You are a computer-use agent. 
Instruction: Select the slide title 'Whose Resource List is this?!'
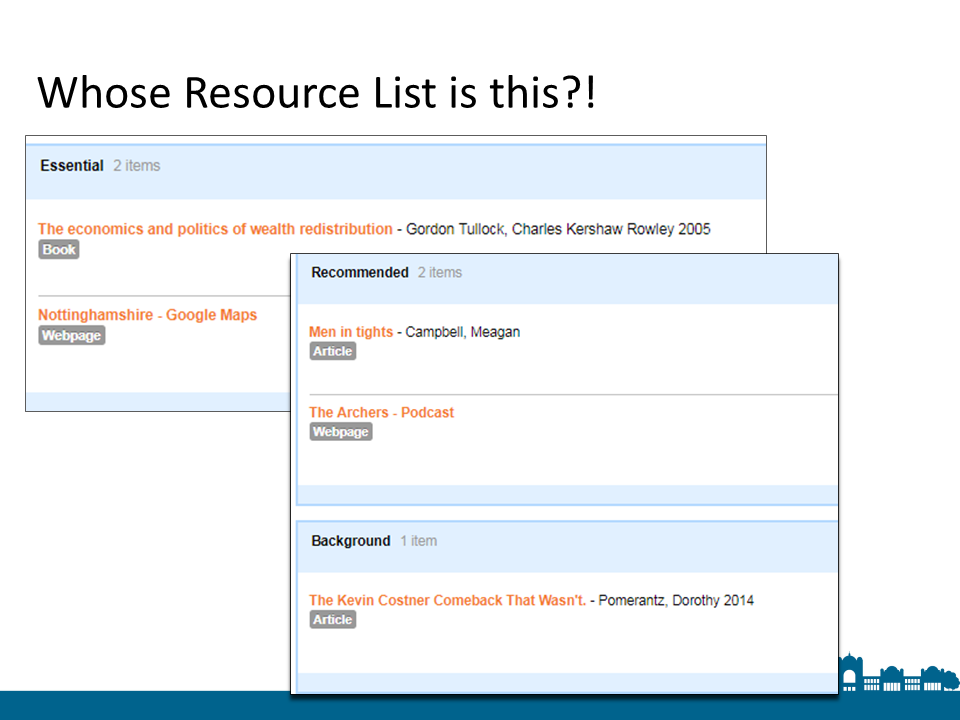[x=316, y=92]
